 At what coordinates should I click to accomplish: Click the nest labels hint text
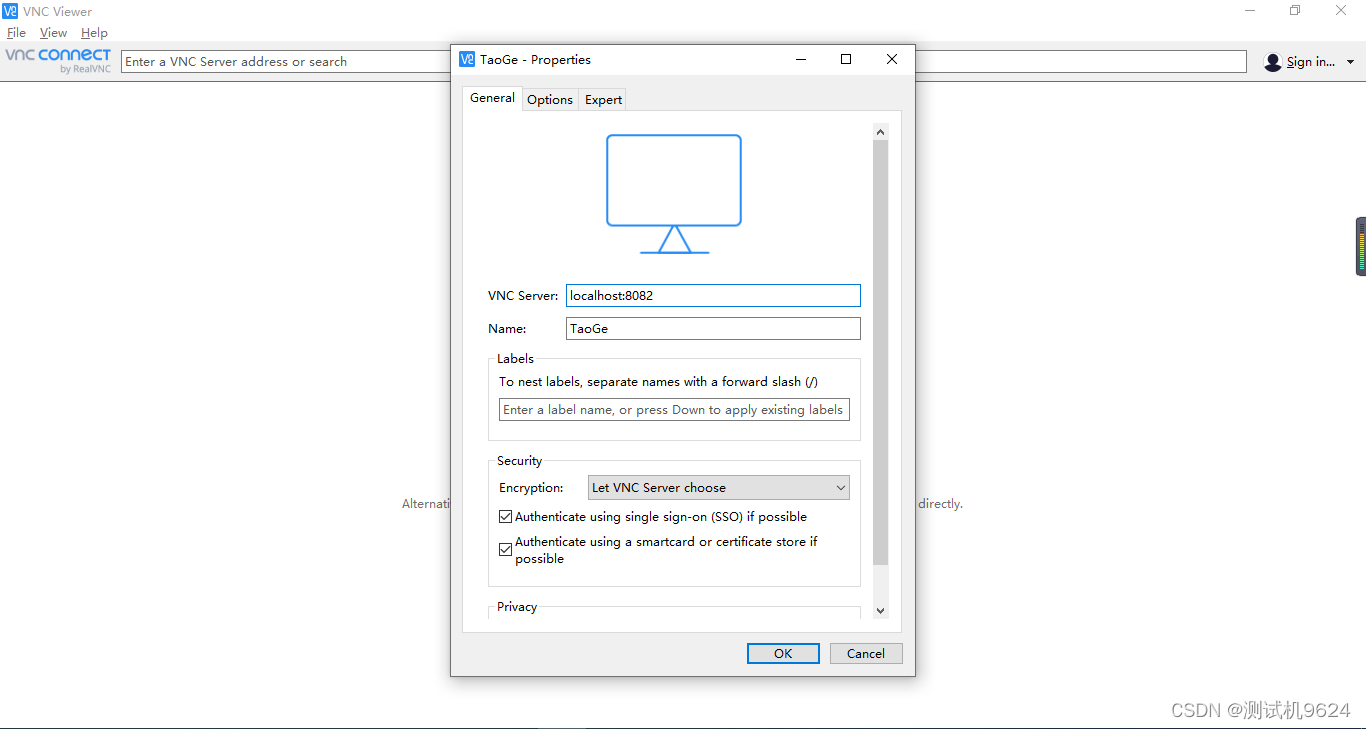(659, 382)
